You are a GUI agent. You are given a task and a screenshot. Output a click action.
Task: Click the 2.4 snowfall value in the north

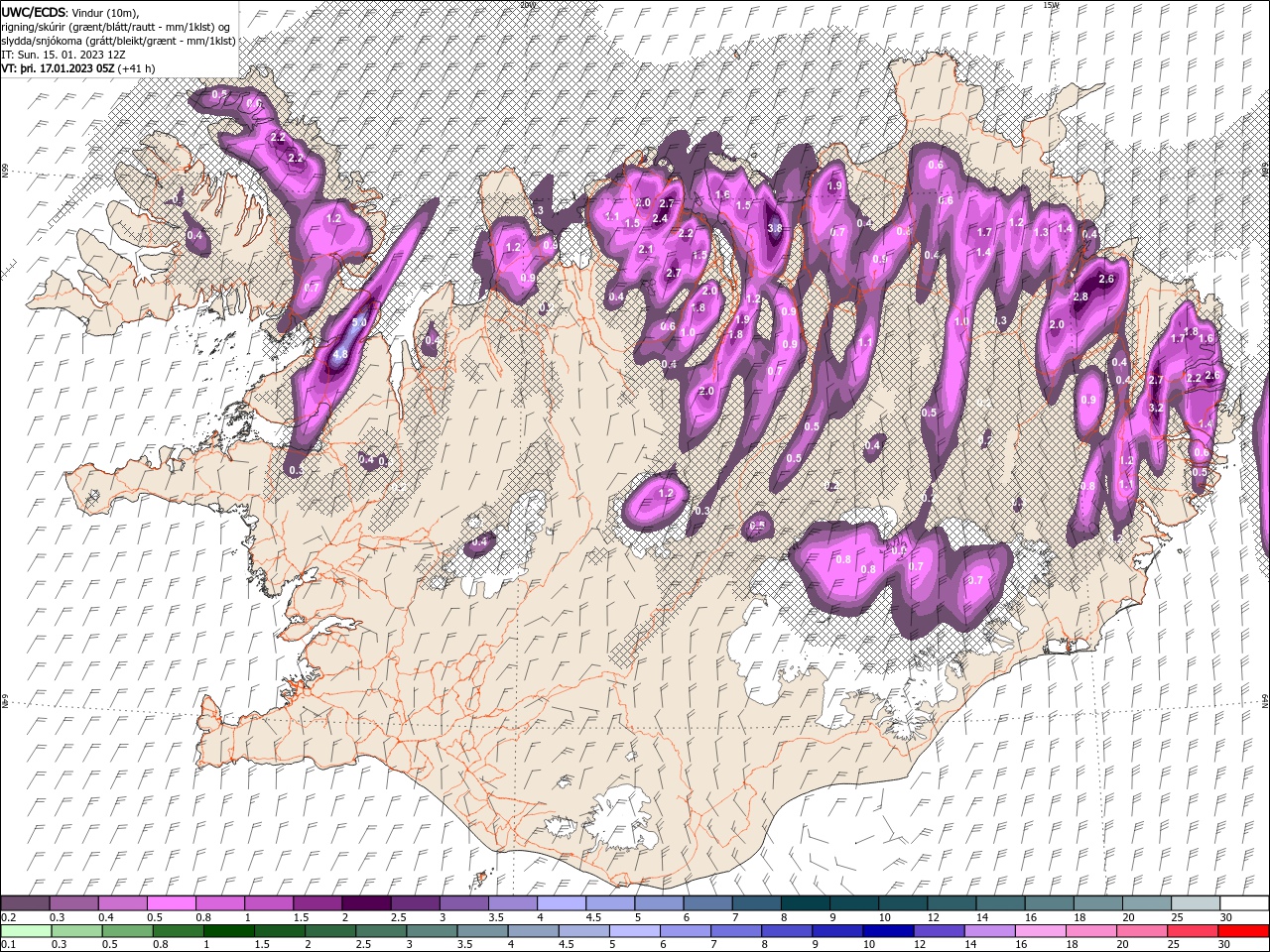(x=659, y=219)
